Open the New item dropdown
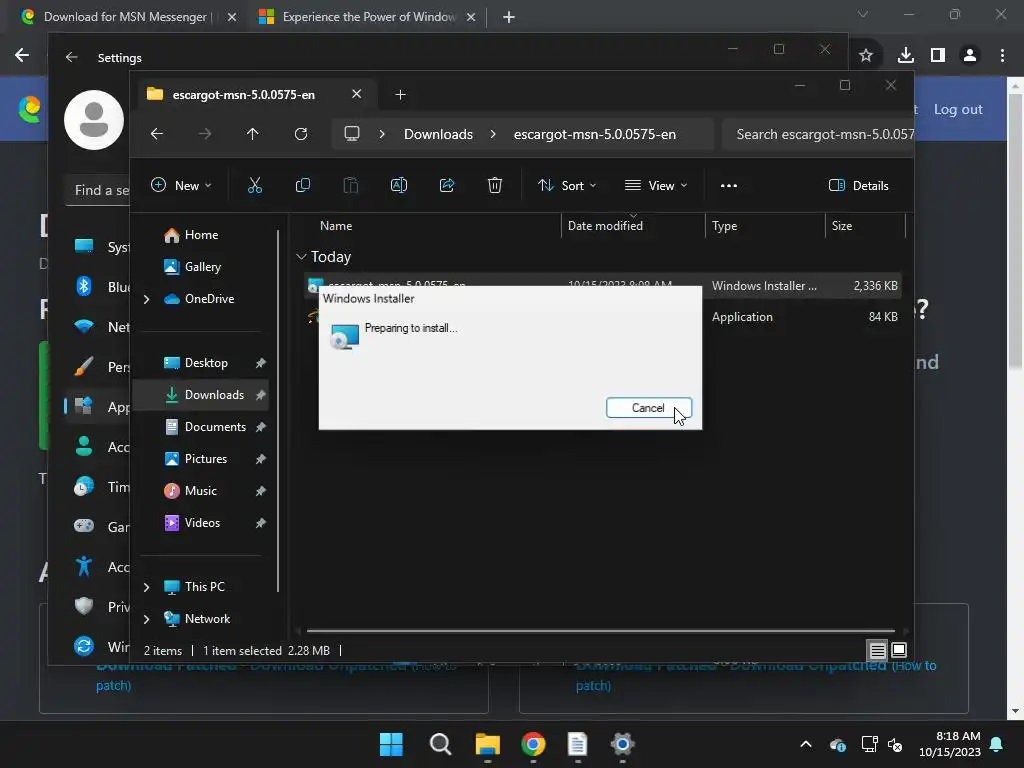 181,185
